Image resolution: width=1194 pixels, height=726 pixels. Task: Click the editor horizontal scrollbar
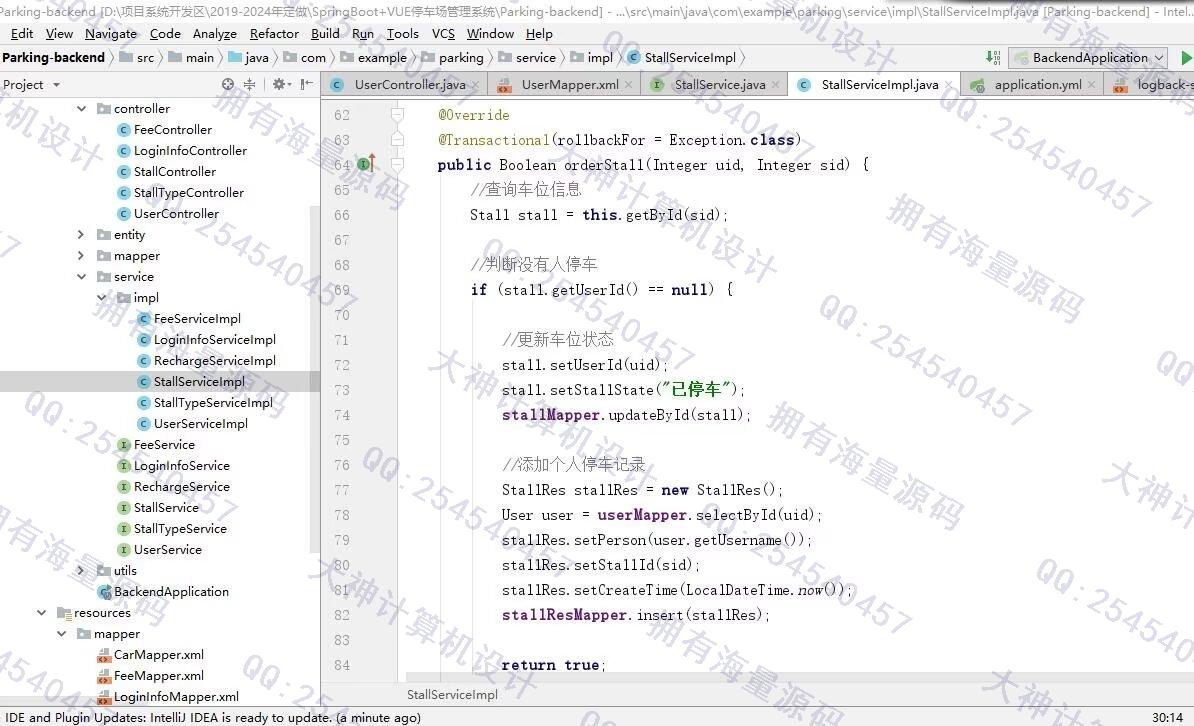800,676
